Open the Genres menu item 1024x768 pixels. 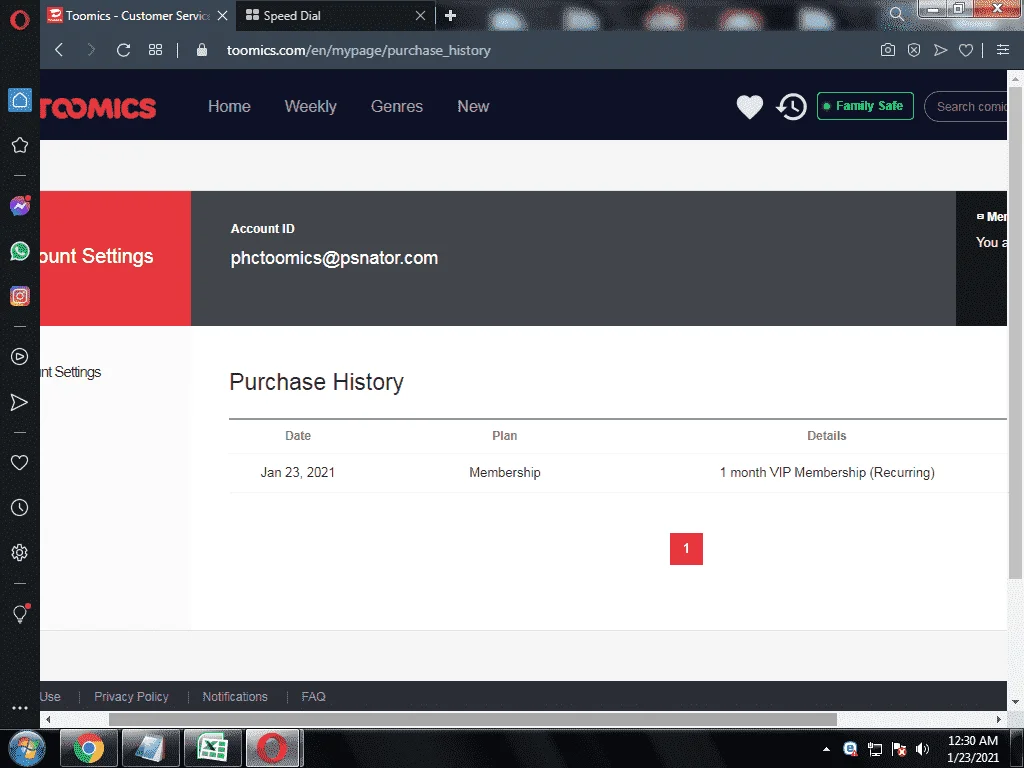tap(396, 106)
